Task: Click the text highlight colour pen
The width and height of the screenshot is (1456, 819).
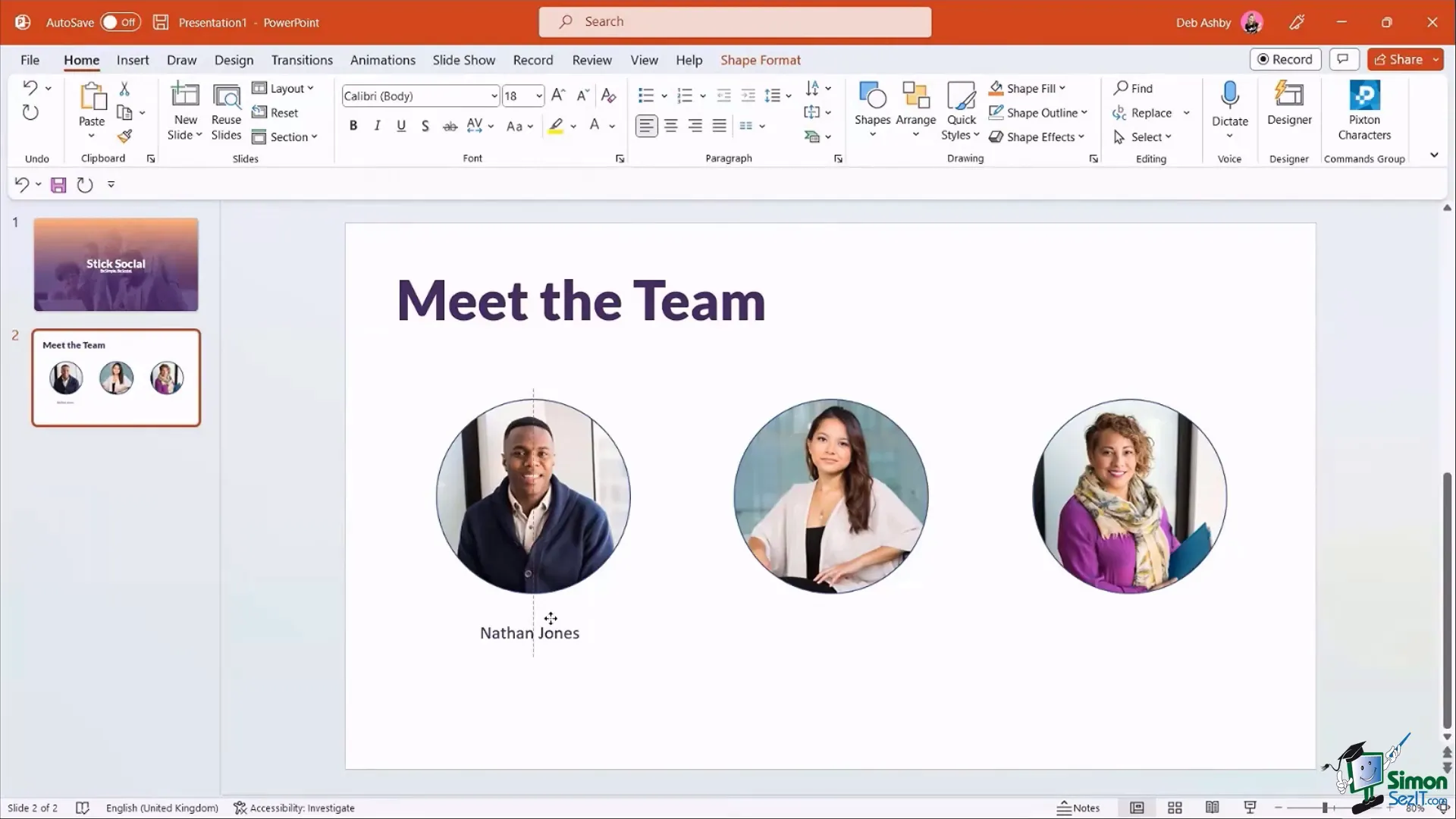Action: click(556, 126)
